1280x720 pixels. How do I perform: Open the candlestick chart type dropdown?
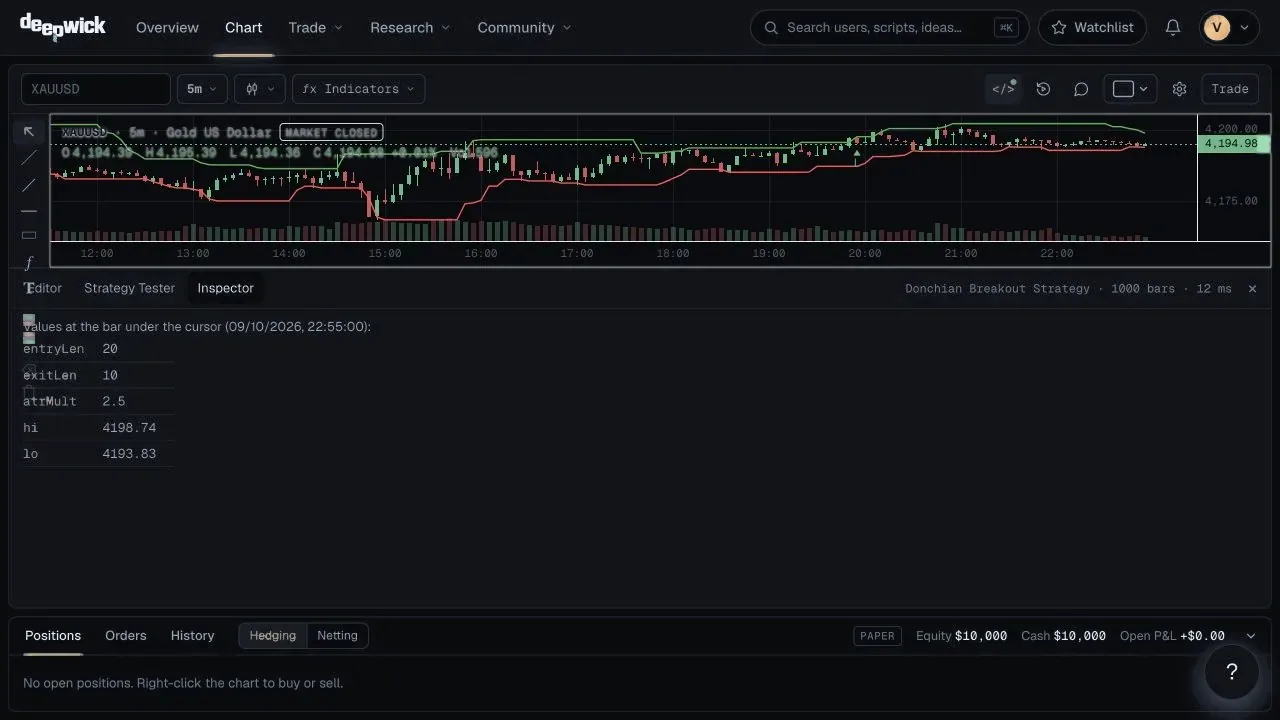(x=260, y=89)
